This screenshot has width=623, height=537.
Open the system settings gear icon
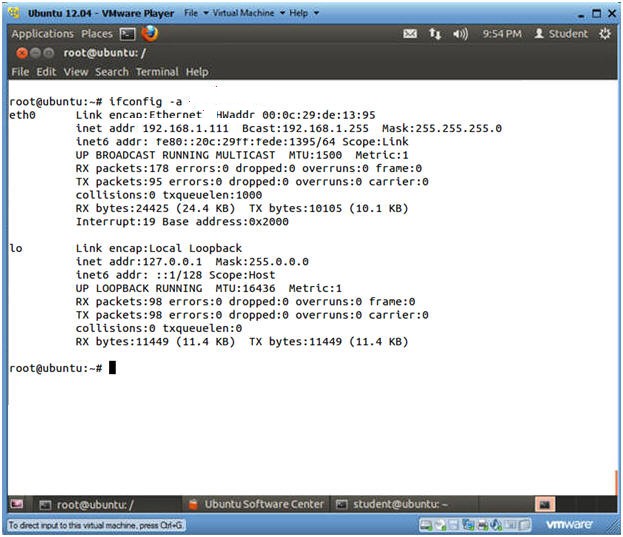click(x=605, y=34)
